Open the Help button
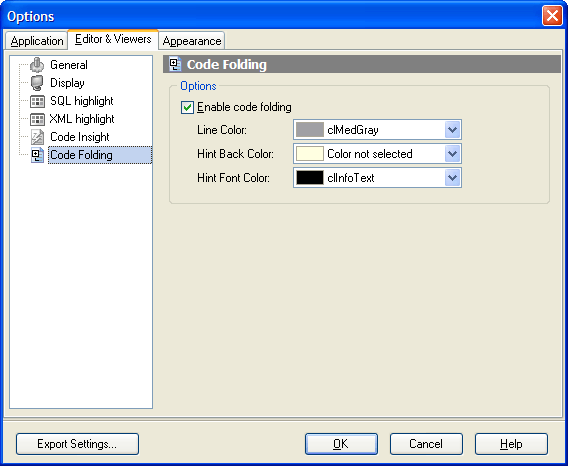Image resolution: width=568 pixels, height=466 pixels. pyautogui.click(x=511, y=444)
